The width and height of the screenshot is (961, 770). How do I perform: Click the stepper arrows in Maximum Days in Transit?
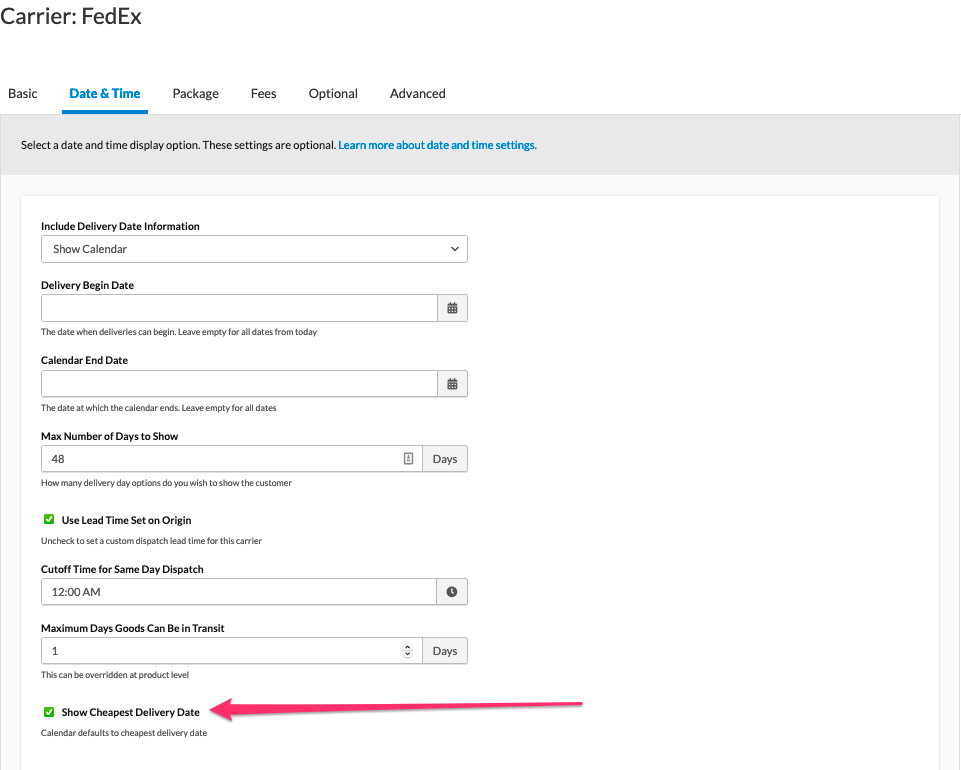407,651
